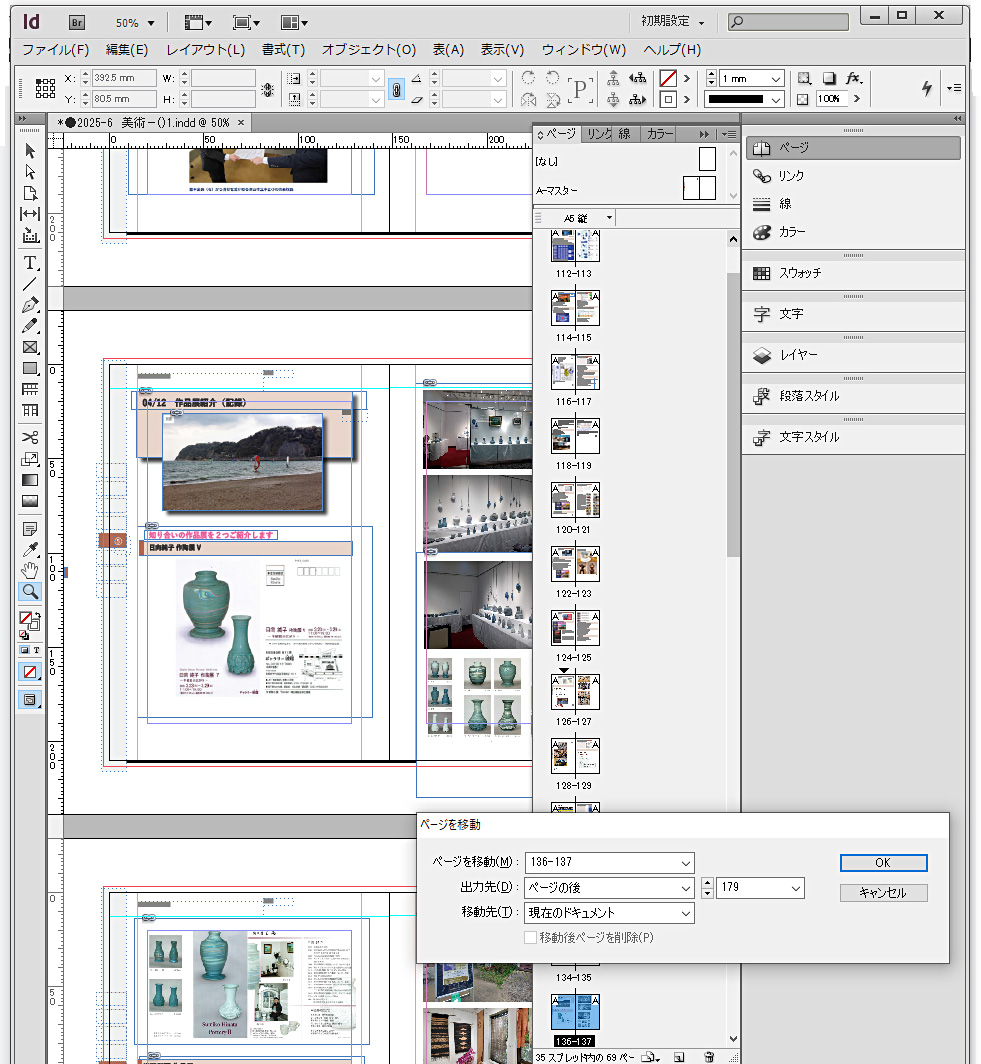This screenshot has width=981, height=1064.
Task: Open the Layers (レイヤー) panel icon
Action: [x=762, y=355]
